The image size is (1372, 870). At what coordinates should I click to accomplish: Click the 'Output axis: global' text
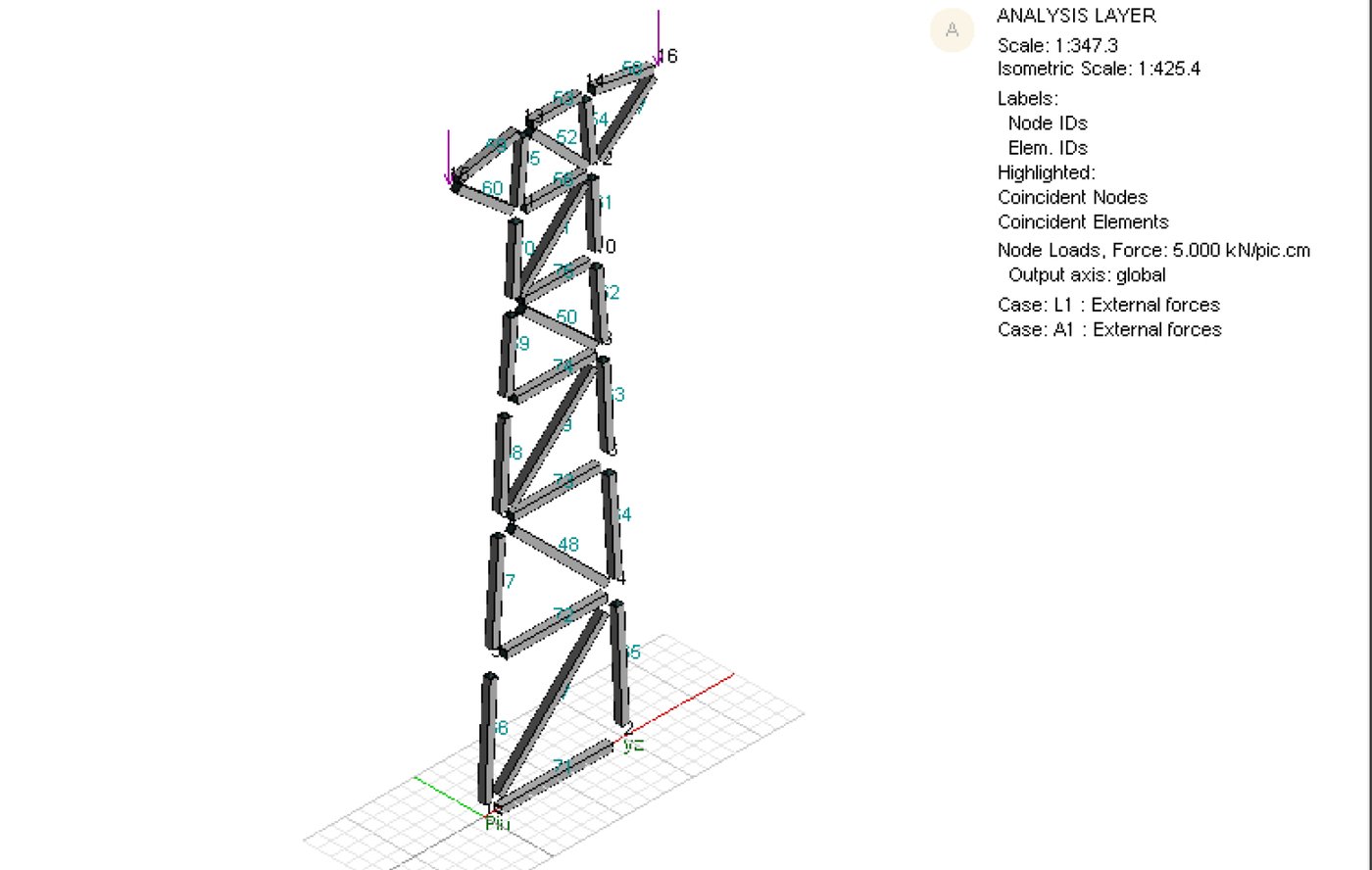pos(1087,275)
